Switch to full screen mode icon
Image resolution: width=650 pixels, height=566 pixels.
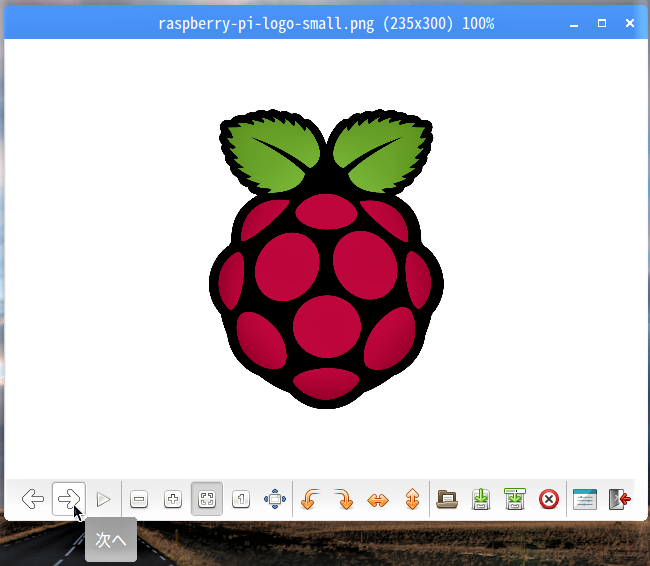pyautogui.click(x=275, y=499)
